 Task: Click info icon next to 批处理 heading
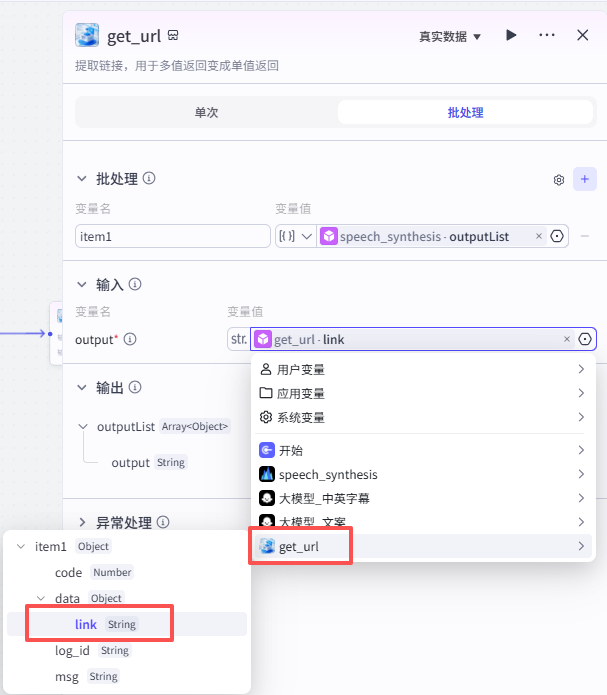(149, 179)
